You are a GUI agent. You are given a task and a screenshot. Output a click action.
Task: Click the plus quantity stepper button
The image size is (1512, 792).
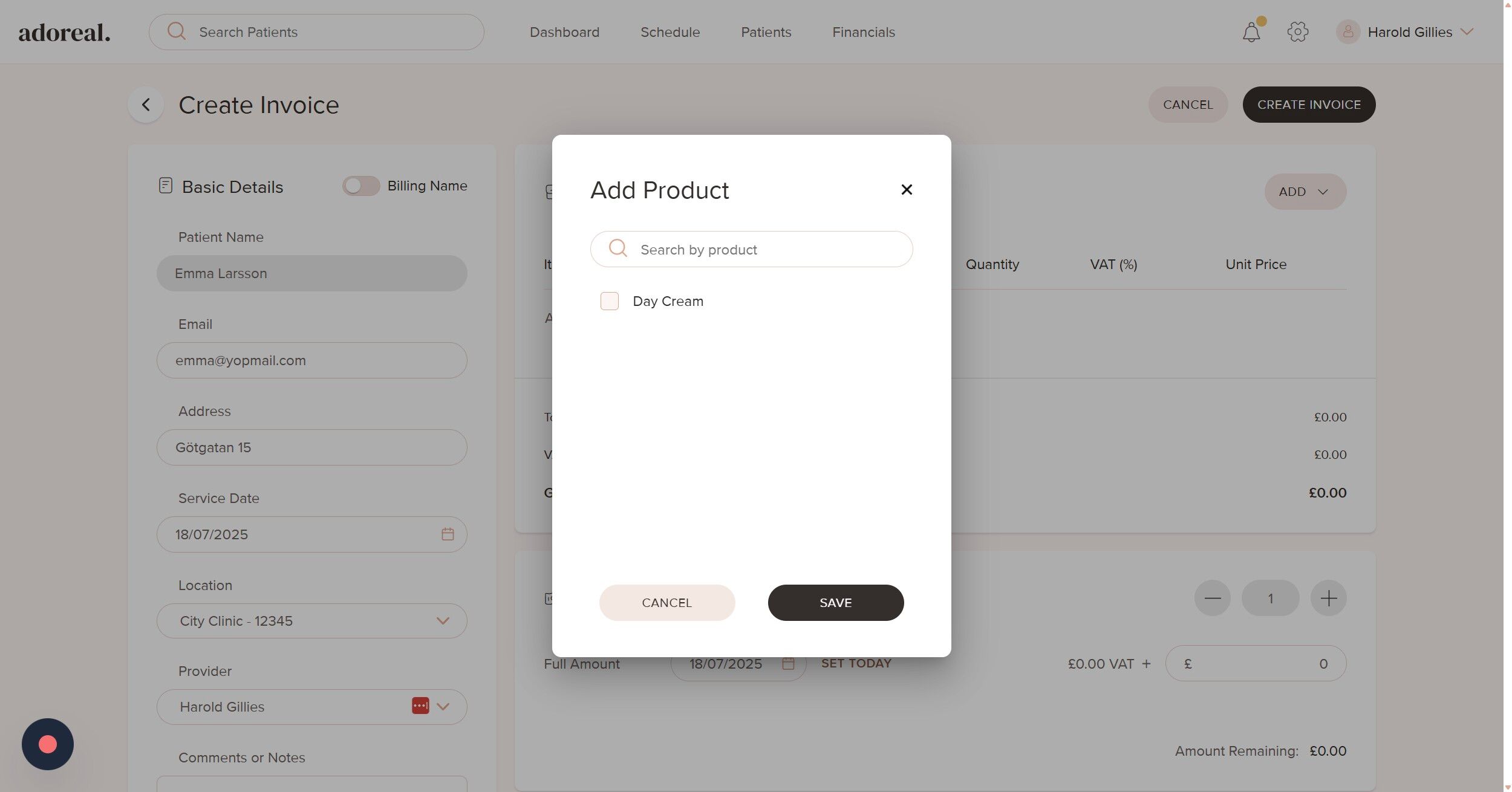pyautogui.click(x=1328, y=599)
